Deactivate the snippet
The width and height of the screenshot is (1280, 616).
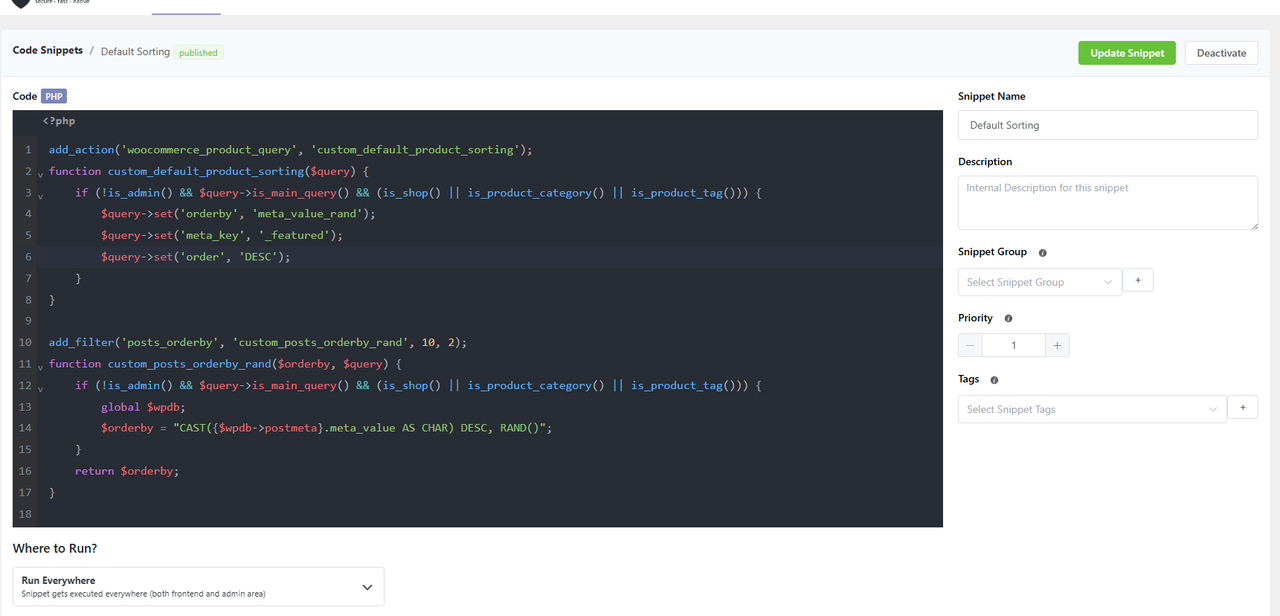point(1221,53)
